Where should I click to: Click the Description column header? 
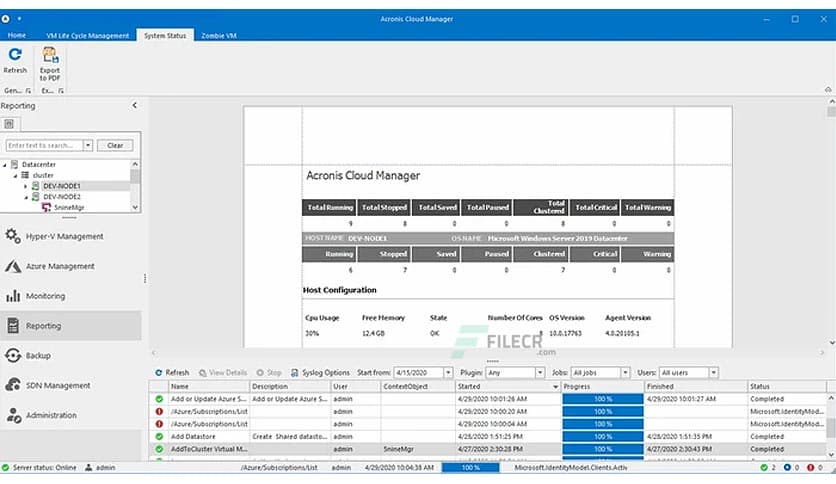click(290, 386)
